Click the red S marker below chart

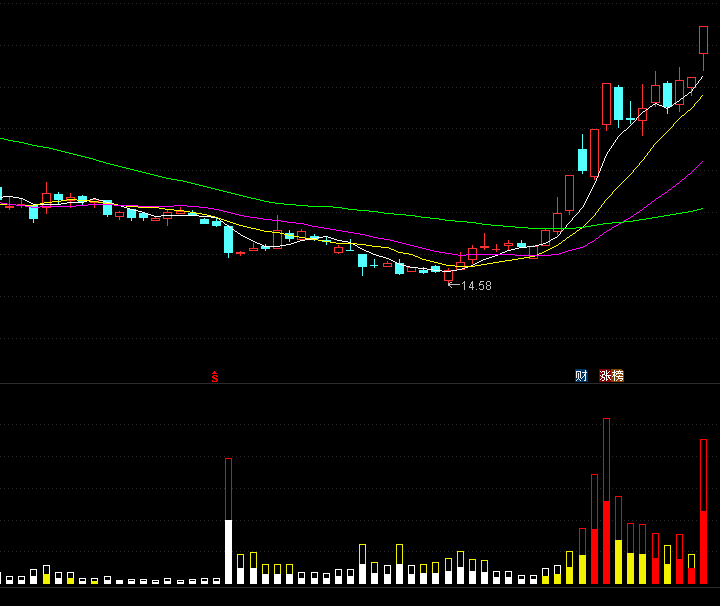tap(214, 377)
